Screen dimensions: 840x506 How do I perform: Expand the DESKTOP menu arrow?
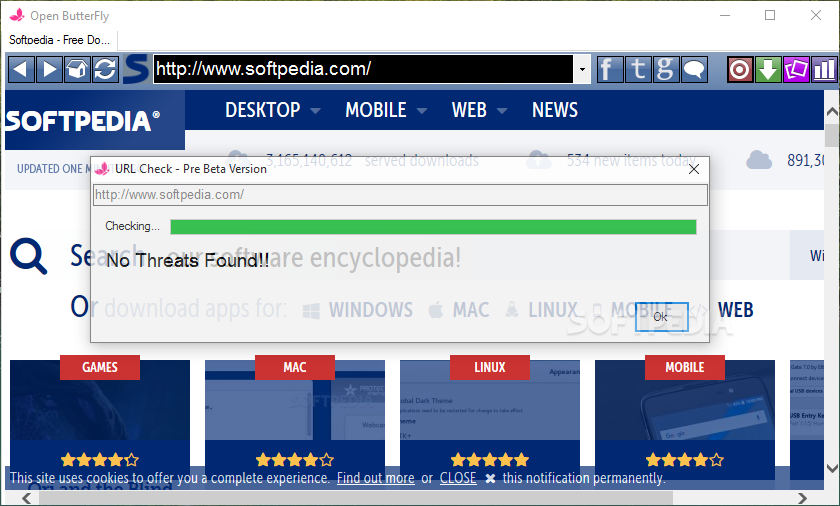(316, 111)
